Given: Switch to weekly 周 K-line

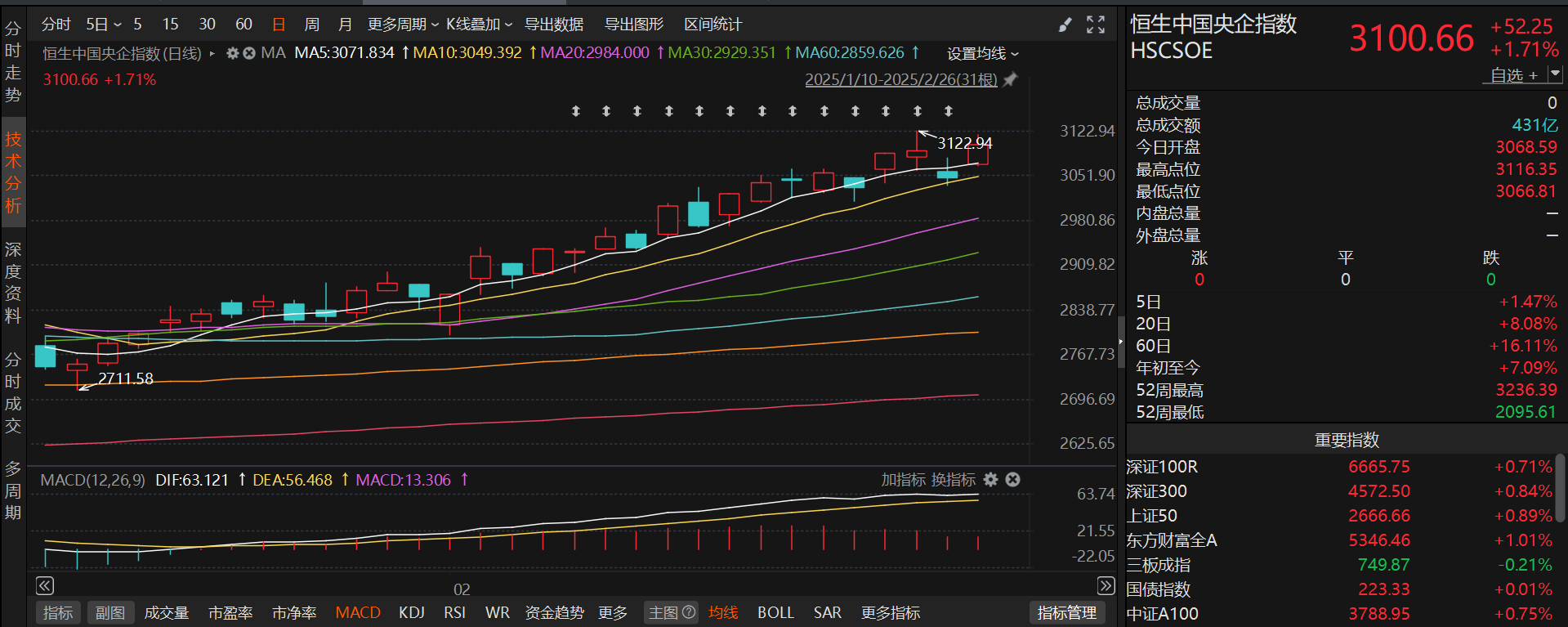Looking at the screenshot, I should coord(312,25).
